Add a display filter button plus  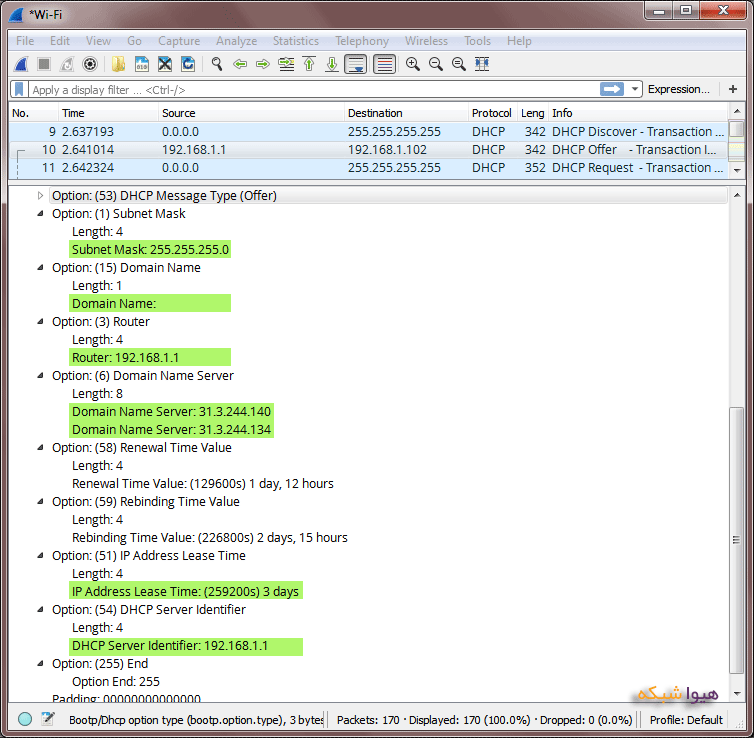[733, 89]
